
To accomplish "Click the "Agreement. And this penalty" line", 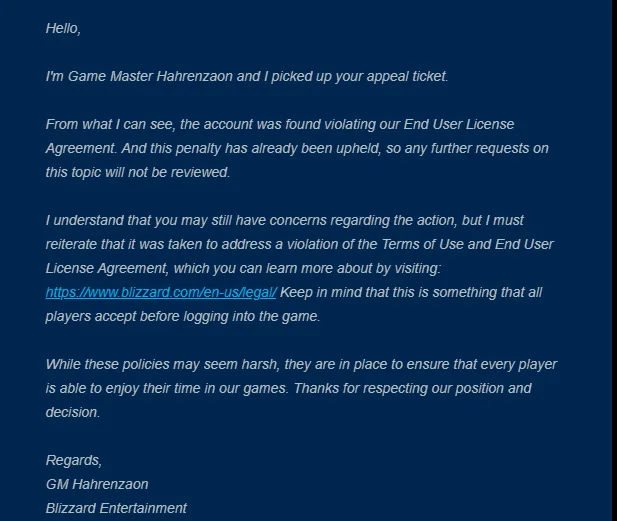I will point(297,148).
